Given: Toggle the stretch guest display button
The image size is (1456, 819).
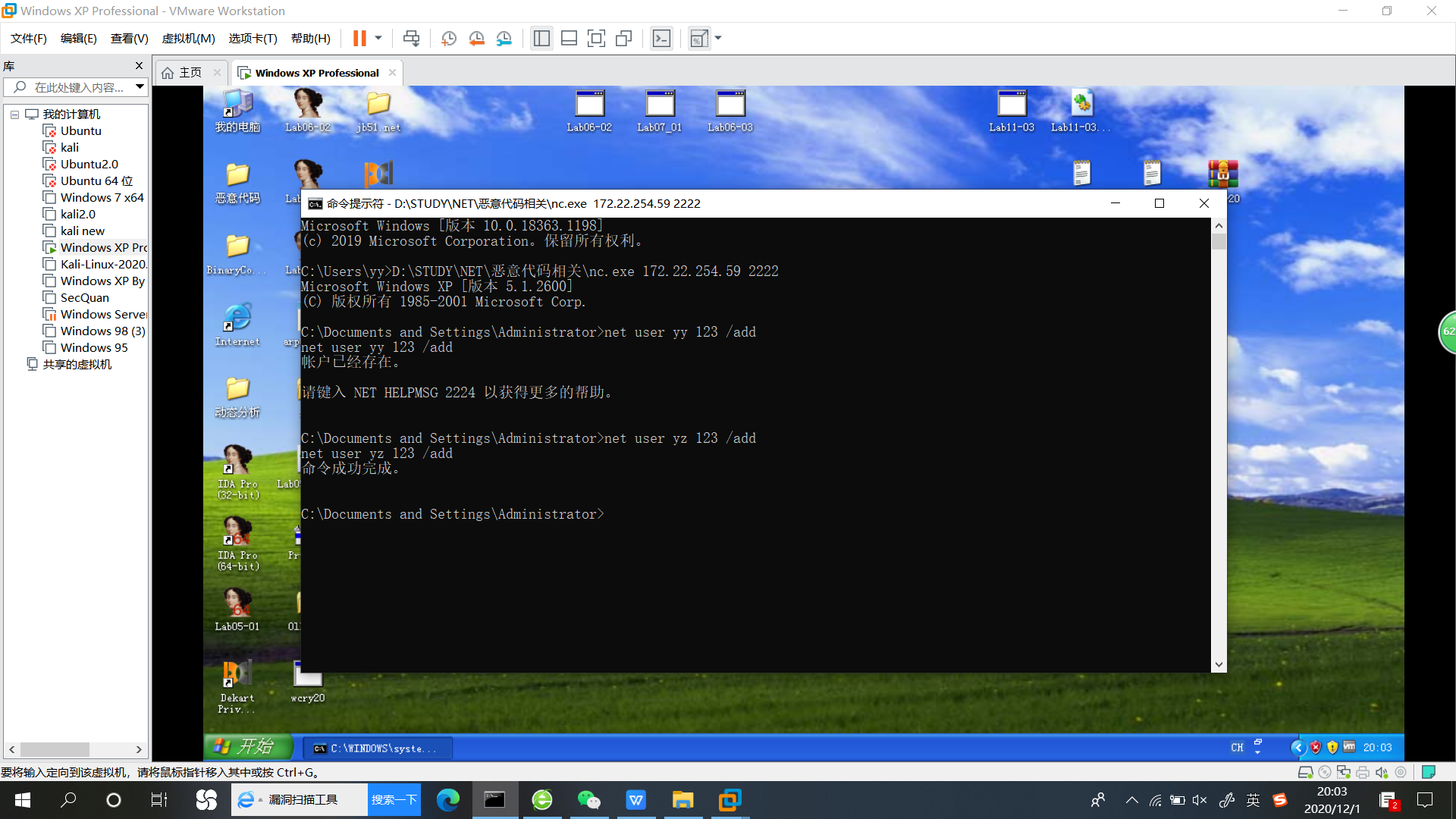Looking at the screenshot, I should 699,39.
